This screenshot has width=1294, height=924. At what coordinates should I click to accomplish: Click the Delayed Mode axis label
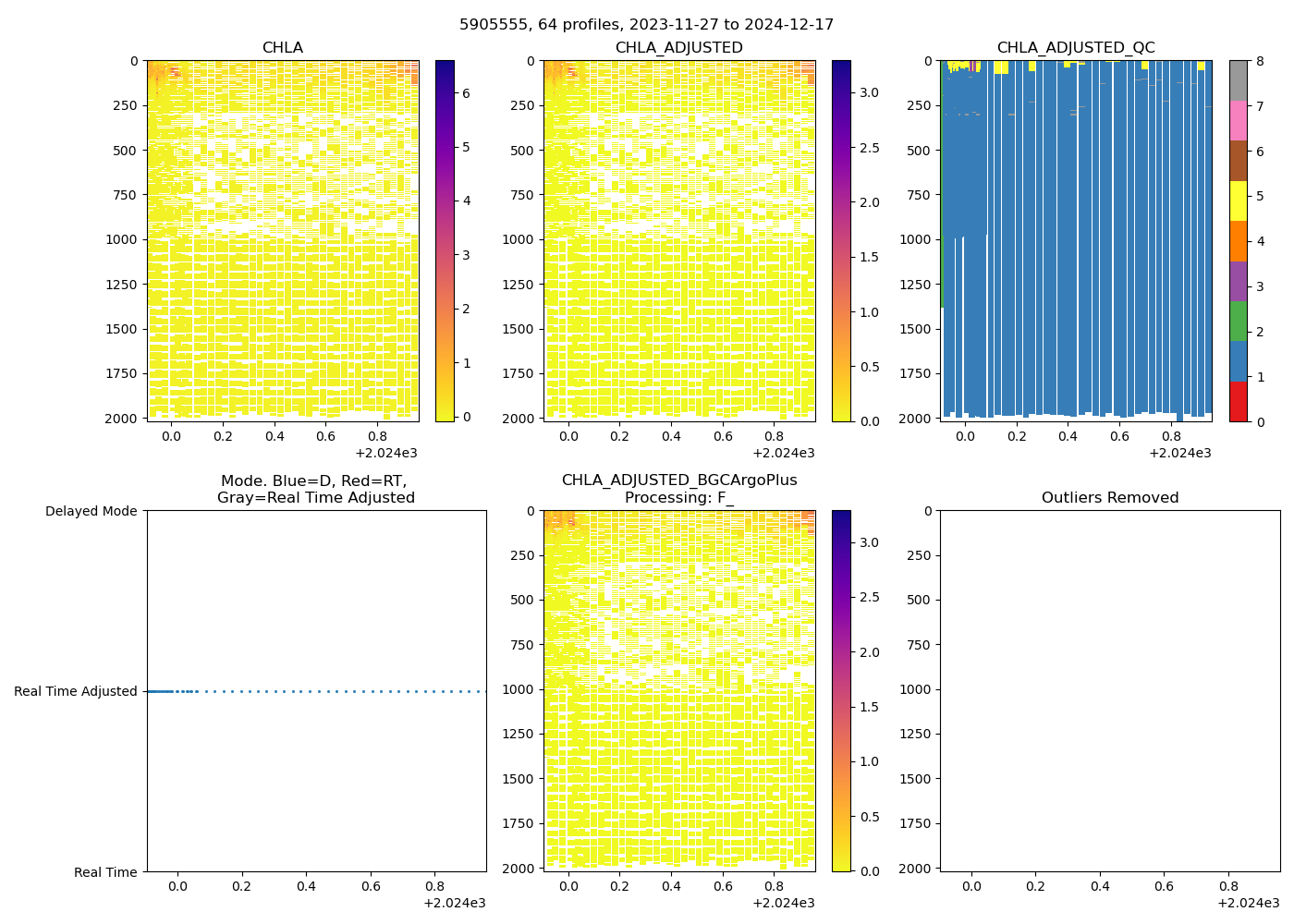point(91,511)
